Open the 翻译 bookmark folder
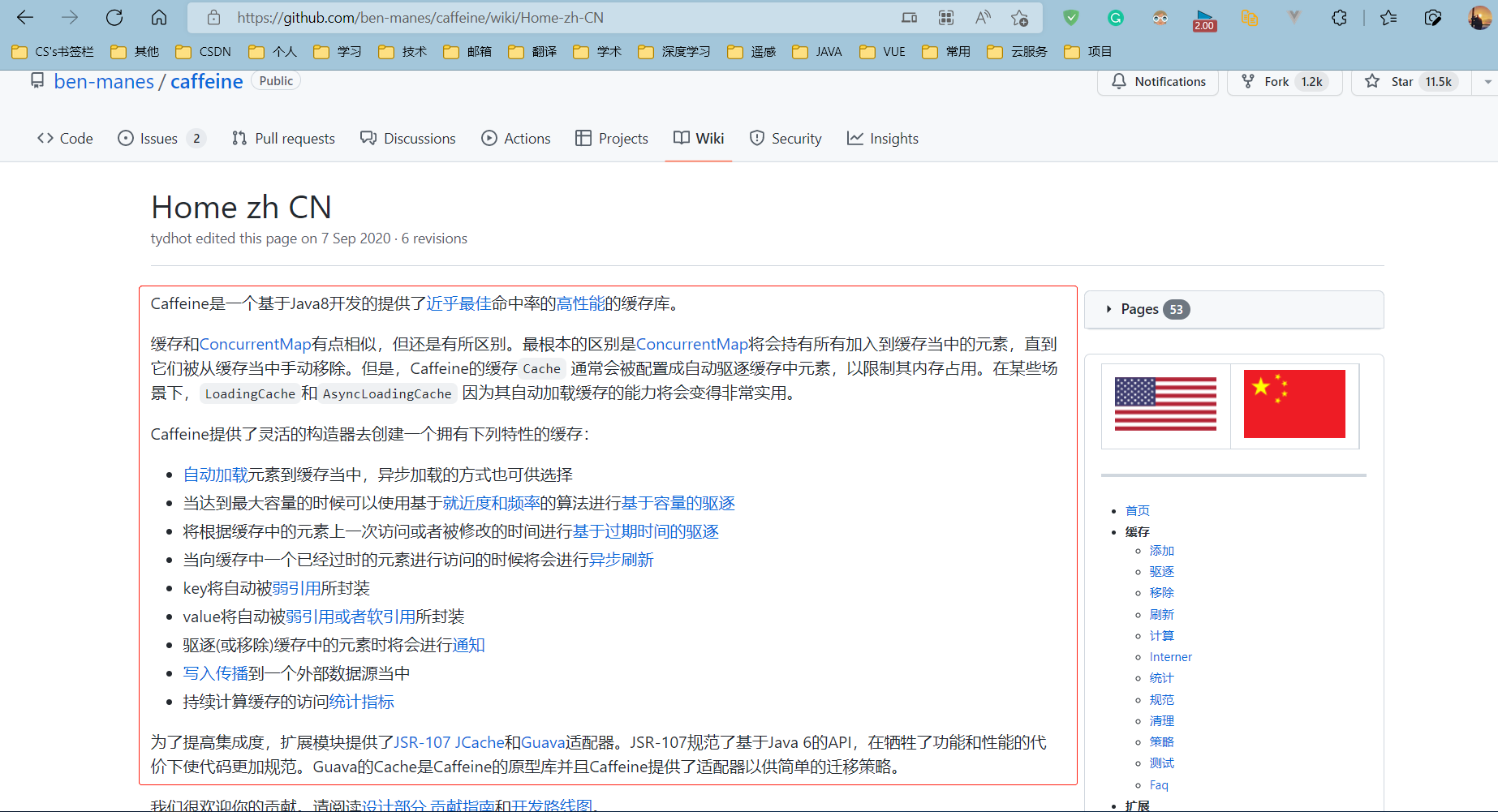This screenshot has width=1498, height=812. (532, 52)
